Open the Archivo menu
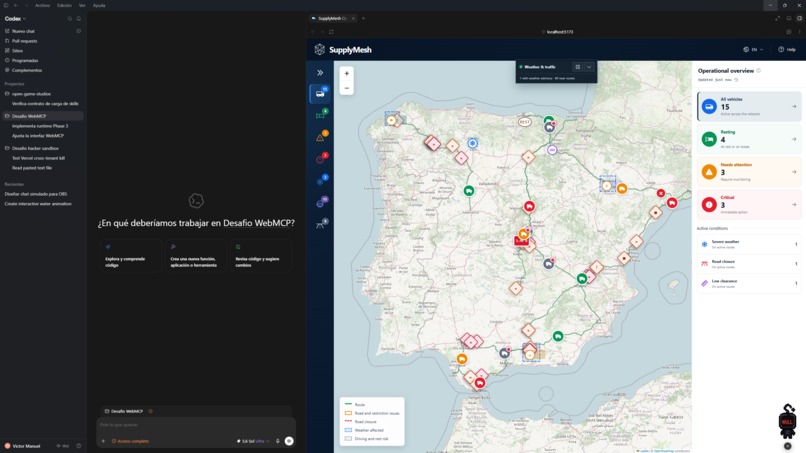 tap(42, 5)
